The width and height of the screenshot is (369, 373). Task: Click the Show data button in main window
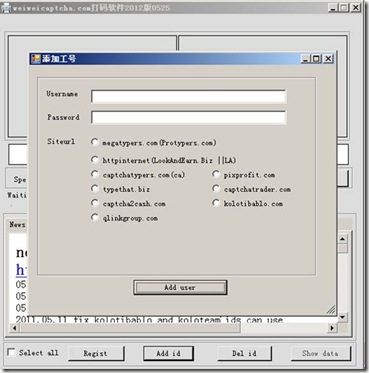point(320,353)
